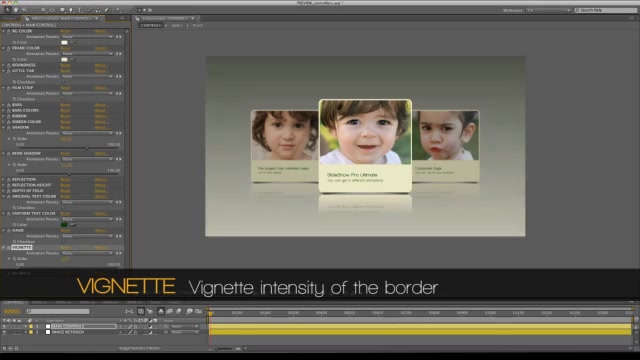Collapse the BG COLOR effect group
The image size is (640, 360).
coord(4,31)
